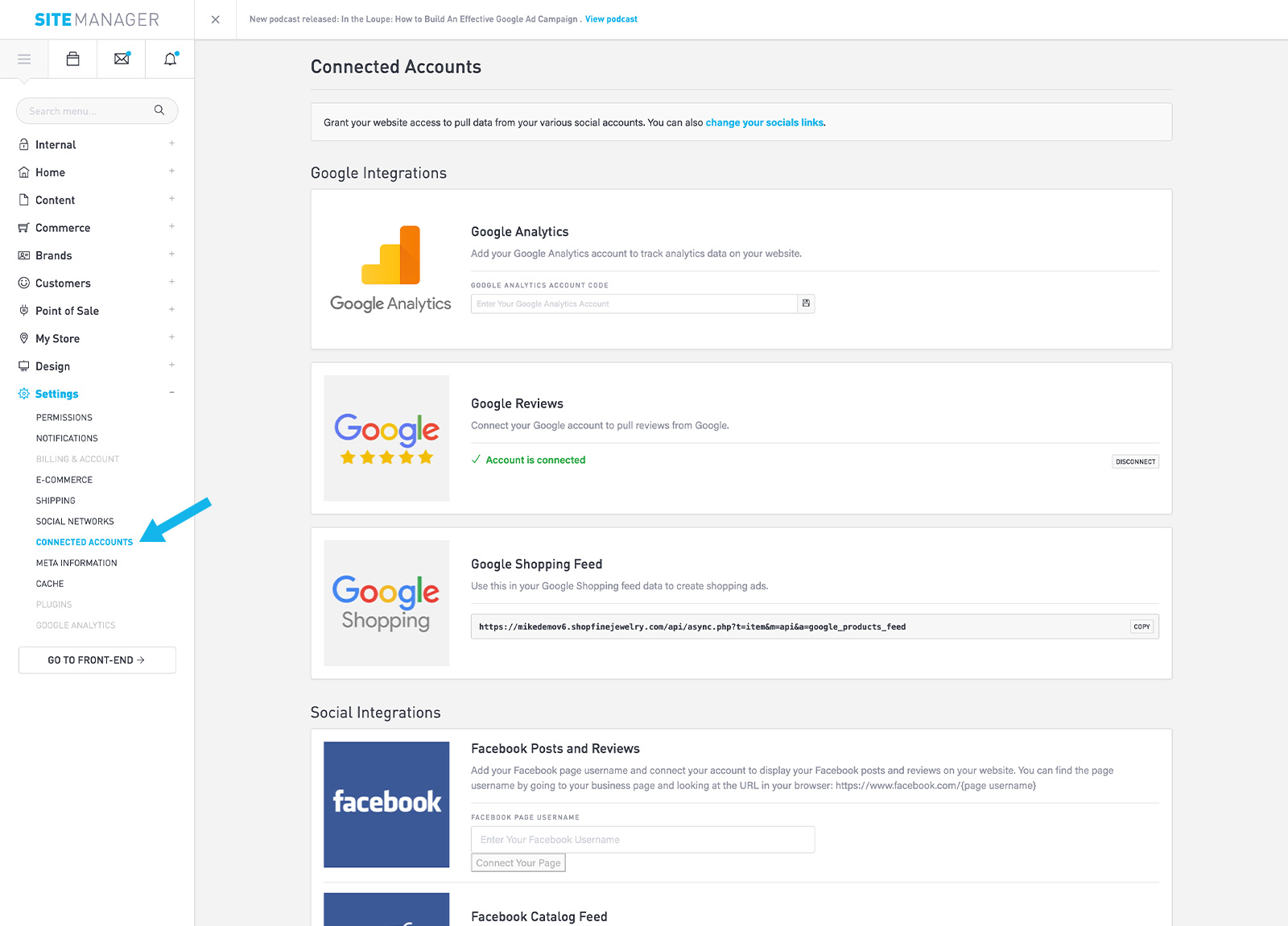This screenshot has width=1288, height=926.
Task: Click the Google Shopping logo thumbnail
Action: click(x=386, y=603)
